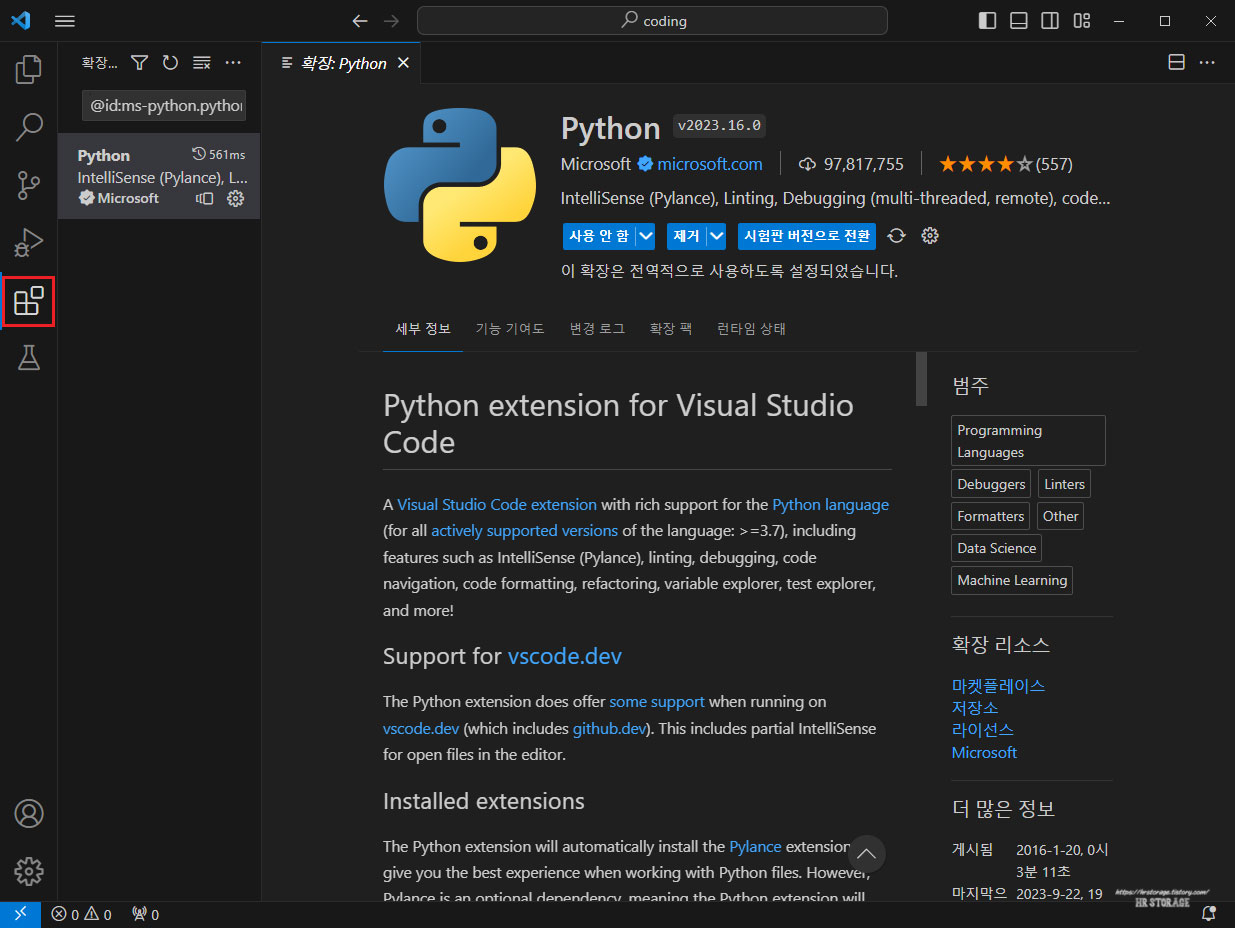This screenshot has height=928, width=1235.
Task: Open extensions sidebar more actions menu
Action: 233,63
